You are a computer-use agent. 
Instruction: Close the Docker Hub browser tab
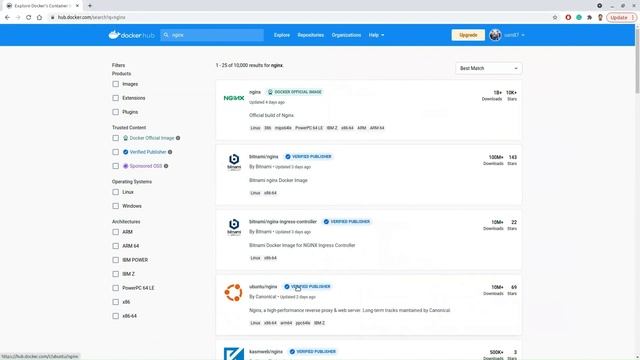point(77,6)
